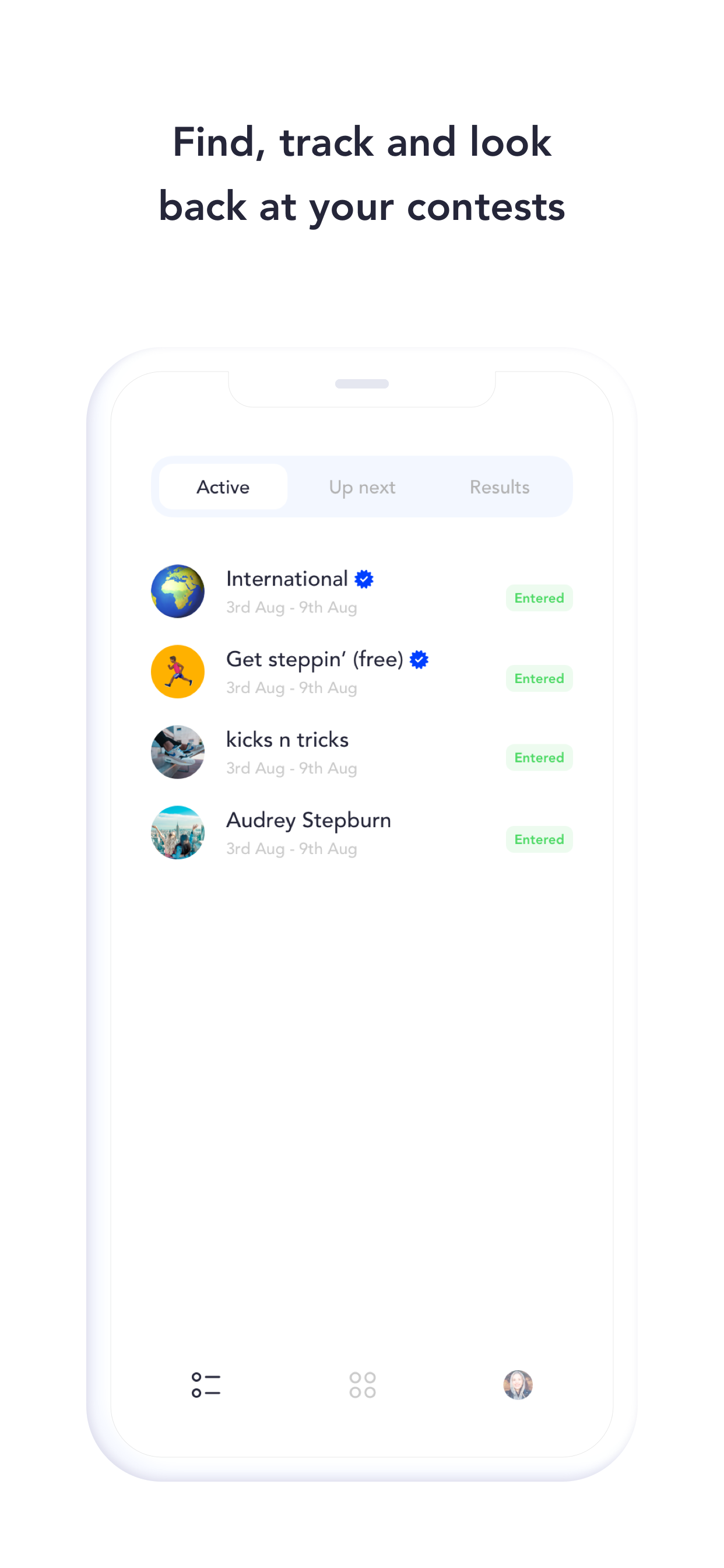Click the Entered badge for Get steppin' (free)
The height and width of the screenshot is (1568, 724).
click(x=539, y=678)
